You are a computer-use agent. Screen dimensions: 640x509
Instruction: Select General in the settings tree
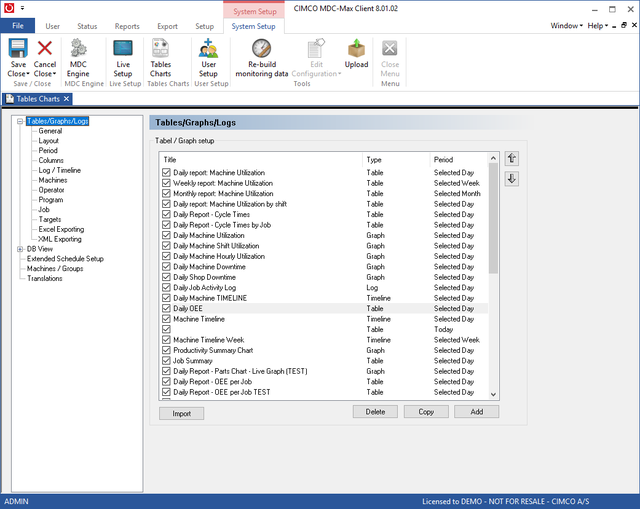click(x=50, y=131)
